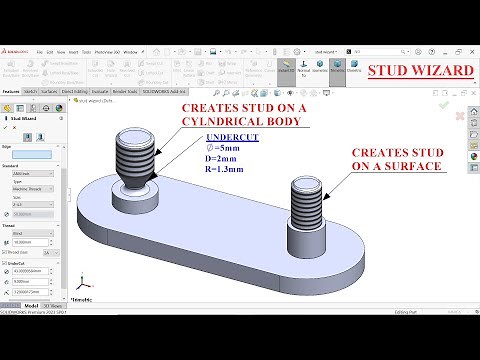480x360 pixels.
Task: Open the Thread end condition Blind dropdown
Action: coord(33,233)
